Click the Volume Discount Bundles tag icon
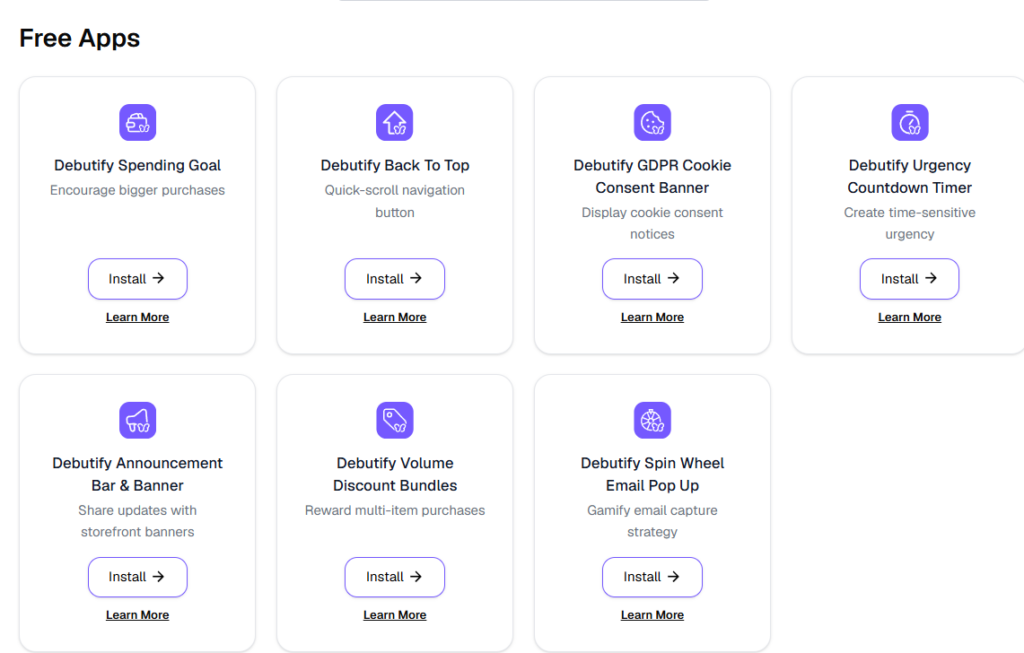 coord(394,420)
